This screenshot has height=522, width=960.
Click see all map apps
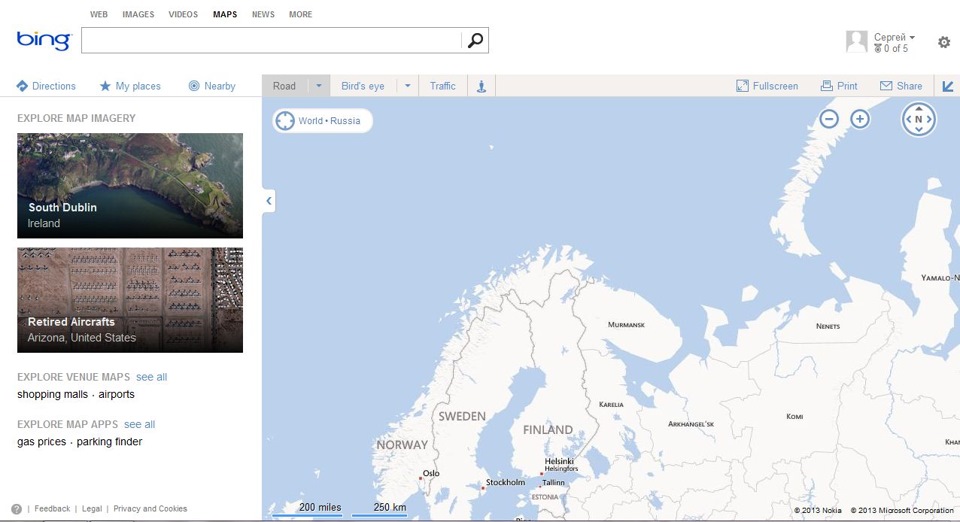coord(140,424)
